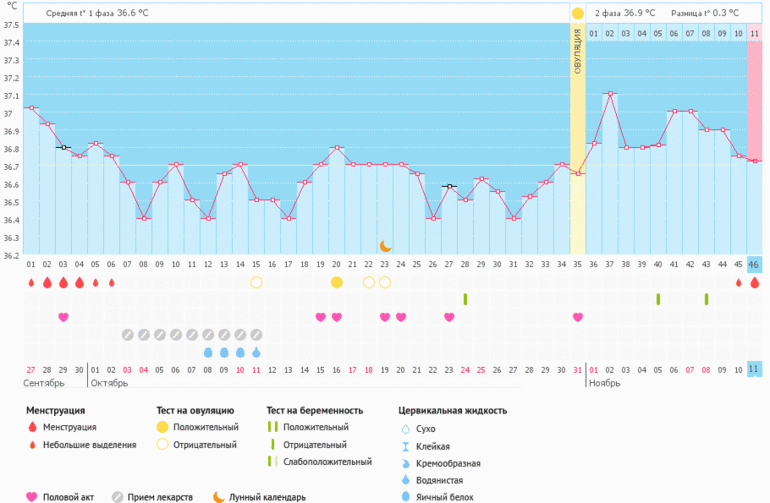Viewport: 770px width, 503px height.
Task: Select the 37.1 peak data point on day 37
Action: pyautogui.click(x=610, y=93)
